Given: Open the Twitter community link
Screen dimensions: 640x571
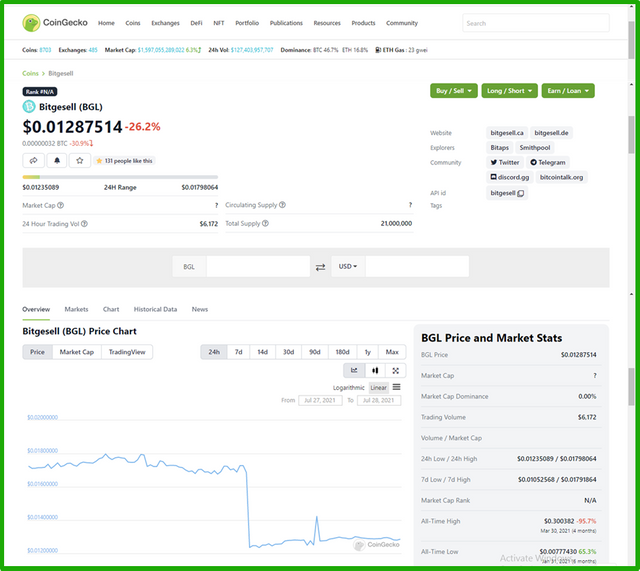Looking at the screenshot, I should [505, 162].
